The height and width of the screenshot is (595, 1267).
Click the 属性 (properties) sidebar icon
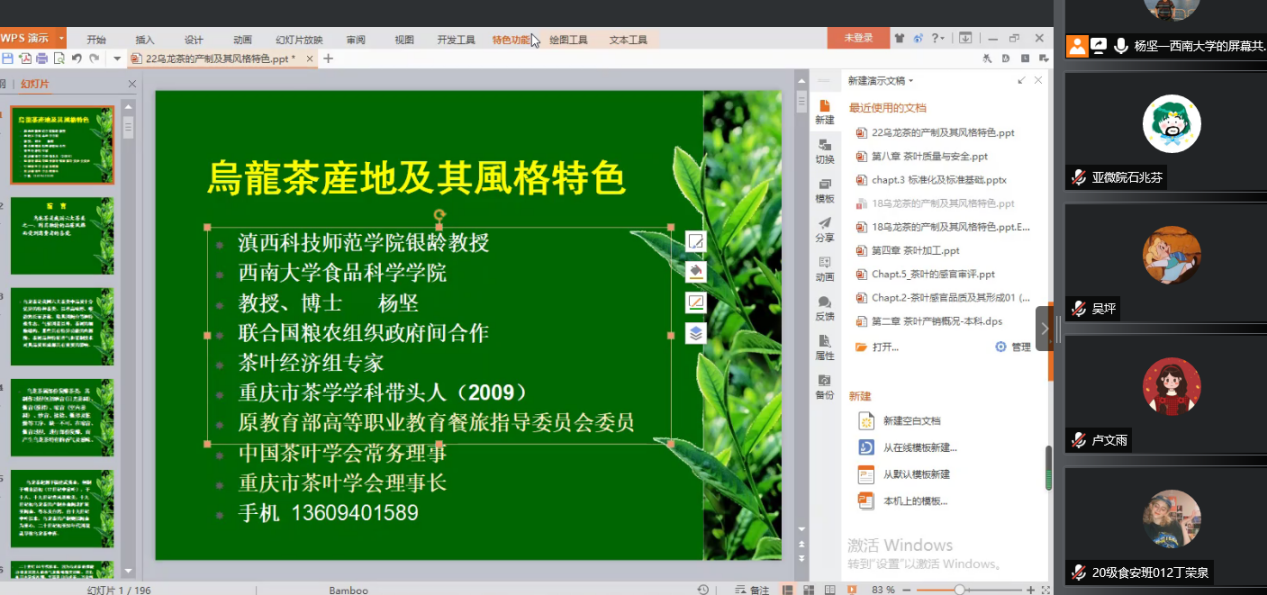[824, 347]
